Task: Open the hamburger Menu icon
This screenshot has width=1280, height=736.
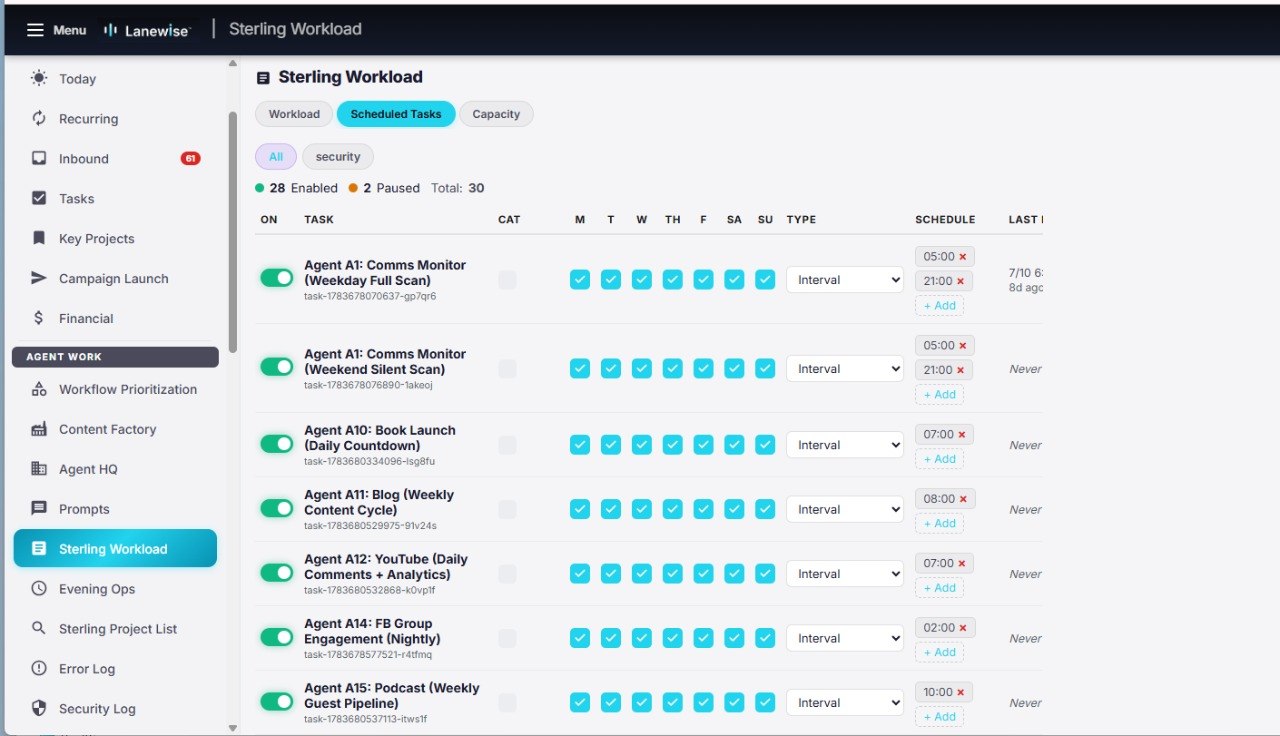Action: point(35,30)
